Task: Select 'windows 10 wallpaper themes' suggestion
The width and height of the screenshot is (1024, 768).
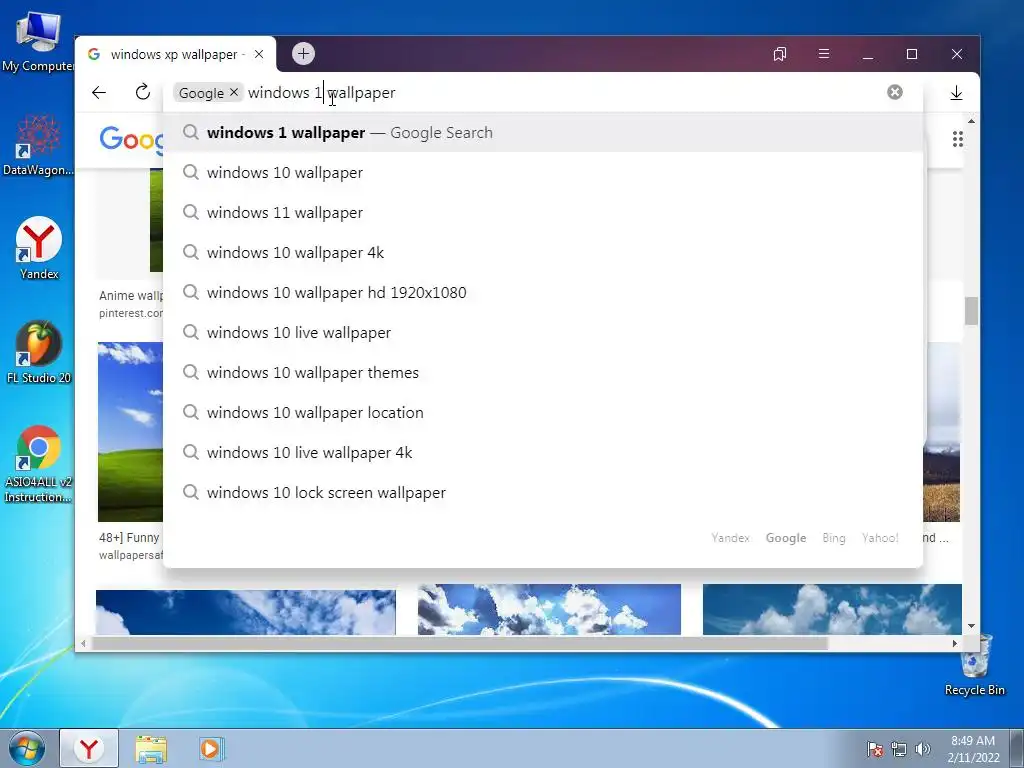Action: (x=543, y=372)
